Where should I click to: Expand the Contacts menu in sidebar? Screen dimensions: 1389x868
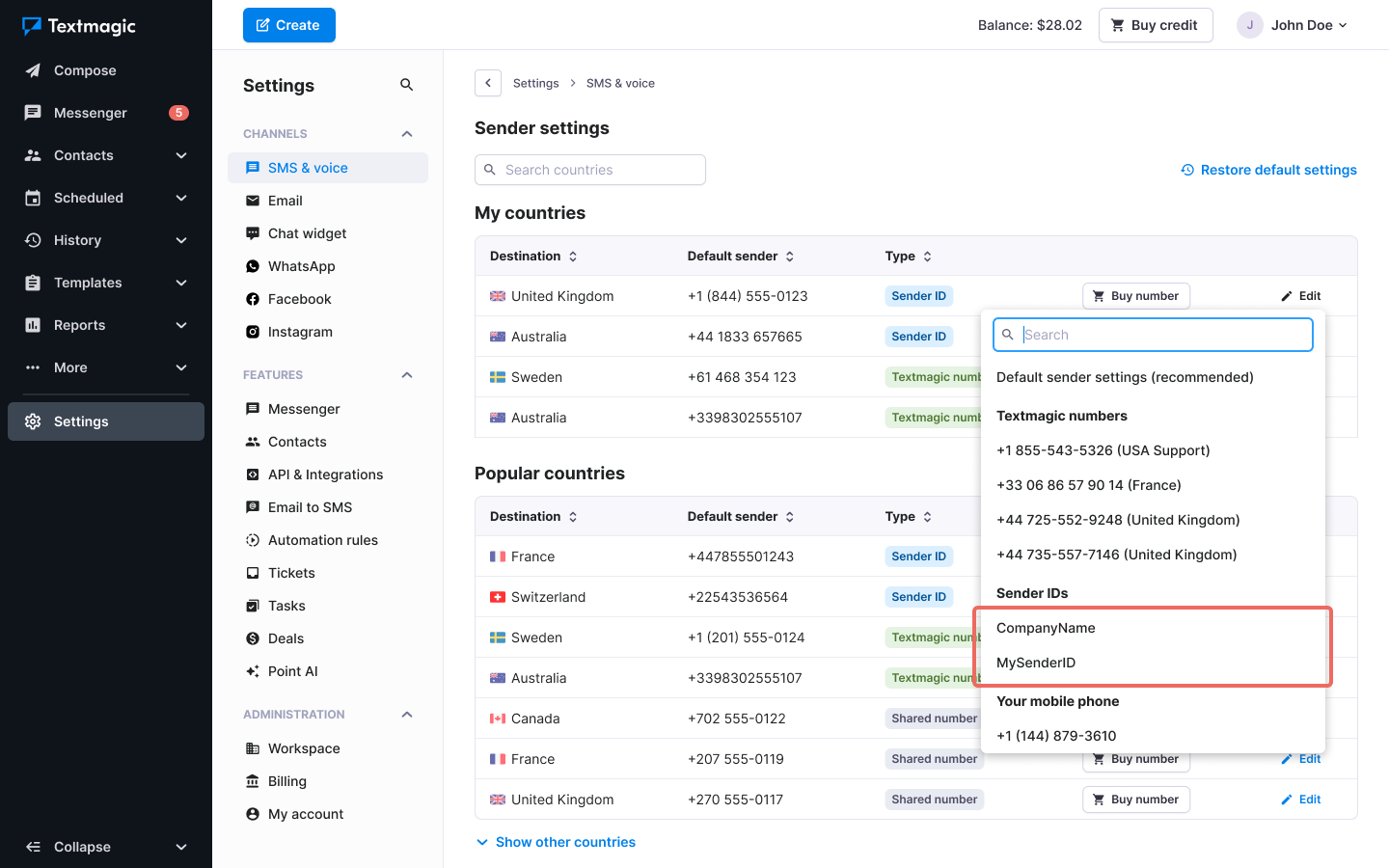[x=180, y=155]
